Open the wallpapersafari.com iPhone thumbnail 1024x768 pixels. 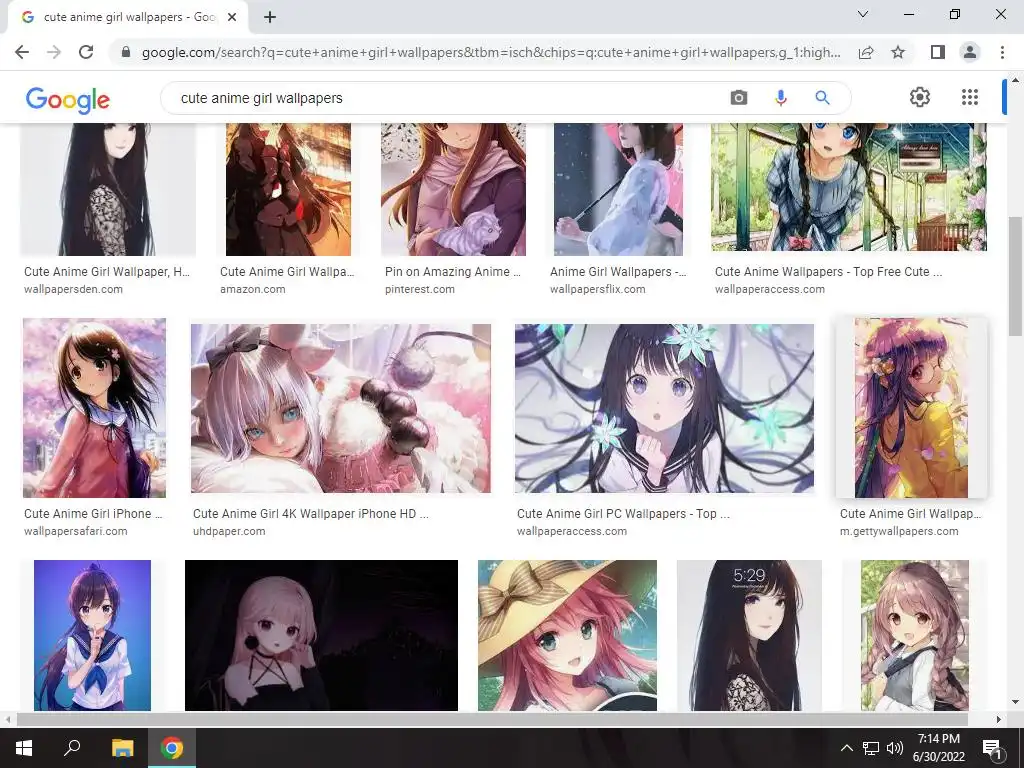coord(95,408)
